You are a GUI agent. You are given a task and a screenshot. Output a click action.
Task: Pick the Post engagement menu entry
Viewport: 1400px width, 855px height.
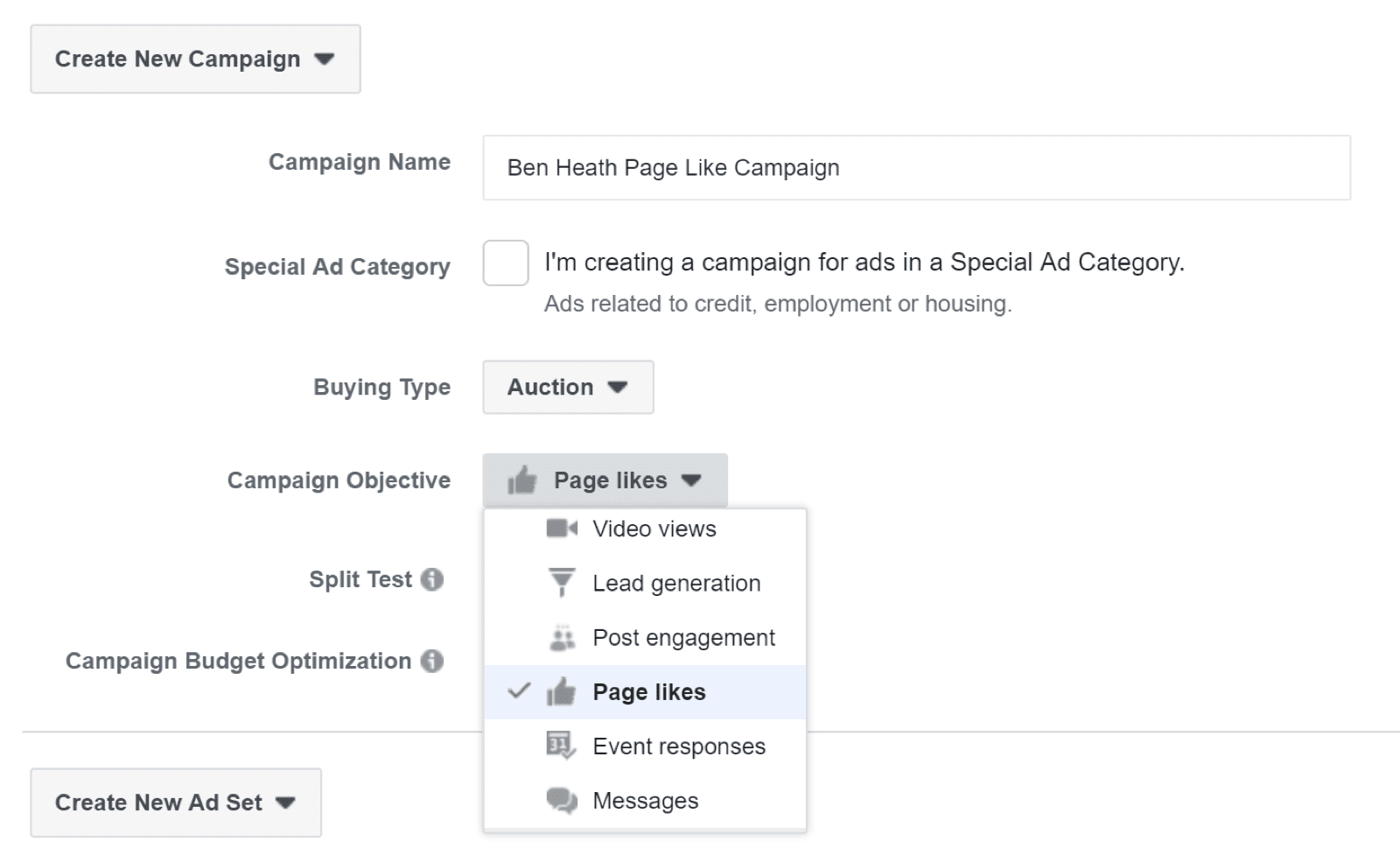pos(683,638)
